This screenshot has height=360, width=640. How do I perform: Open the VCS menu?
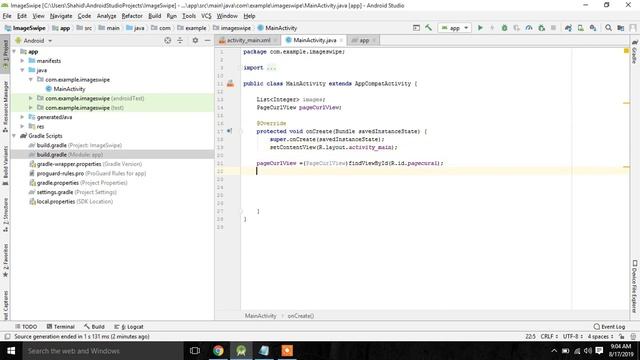click(206, 16)
